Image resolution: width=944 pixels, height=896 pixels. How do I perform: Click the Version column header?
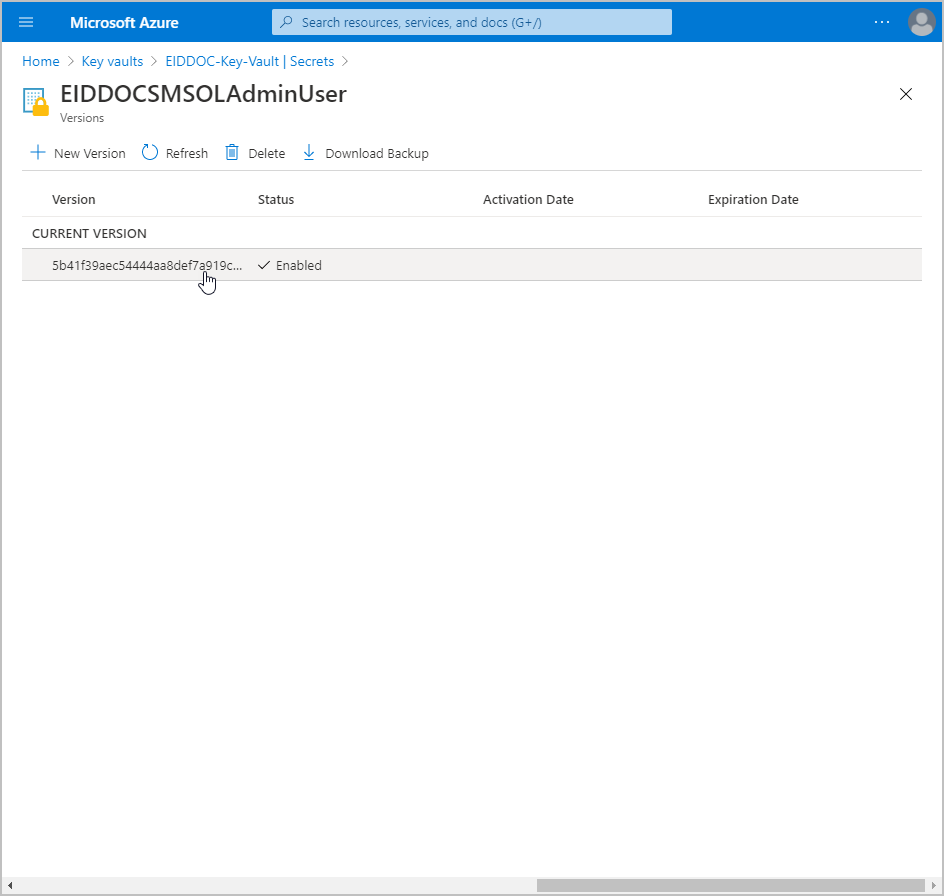pyautogui.click(x=74, y=199)
